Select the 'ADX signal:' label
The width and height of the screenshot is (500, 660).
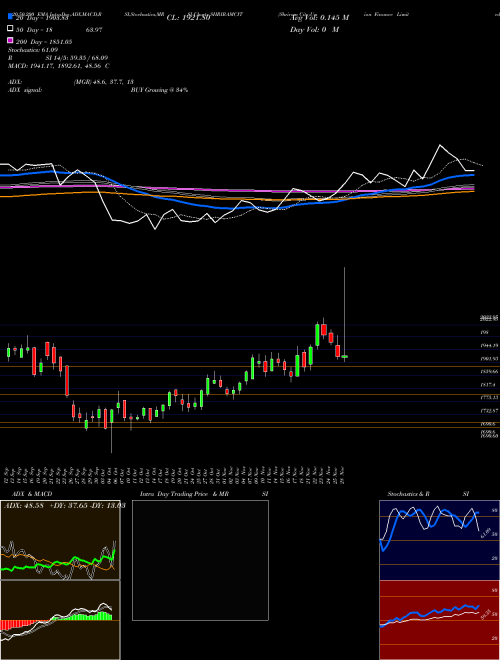tap(25, 90)
